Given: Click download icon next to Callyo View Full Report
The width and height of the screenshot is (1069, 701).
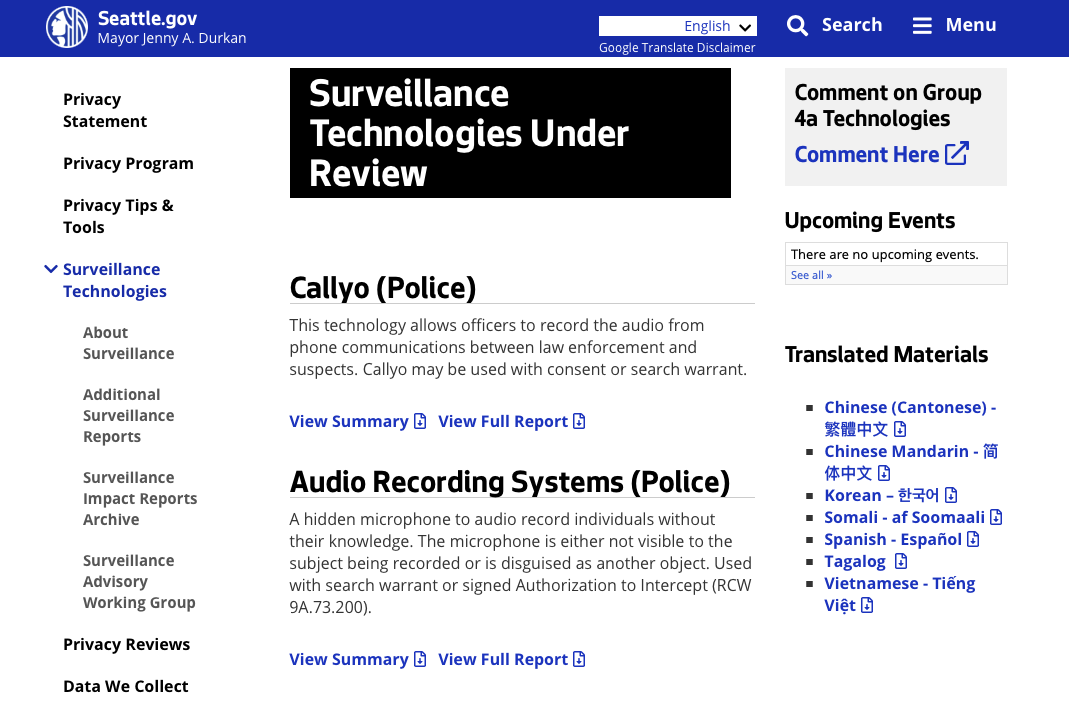Looking at the screenshot, I should point(579,422).
